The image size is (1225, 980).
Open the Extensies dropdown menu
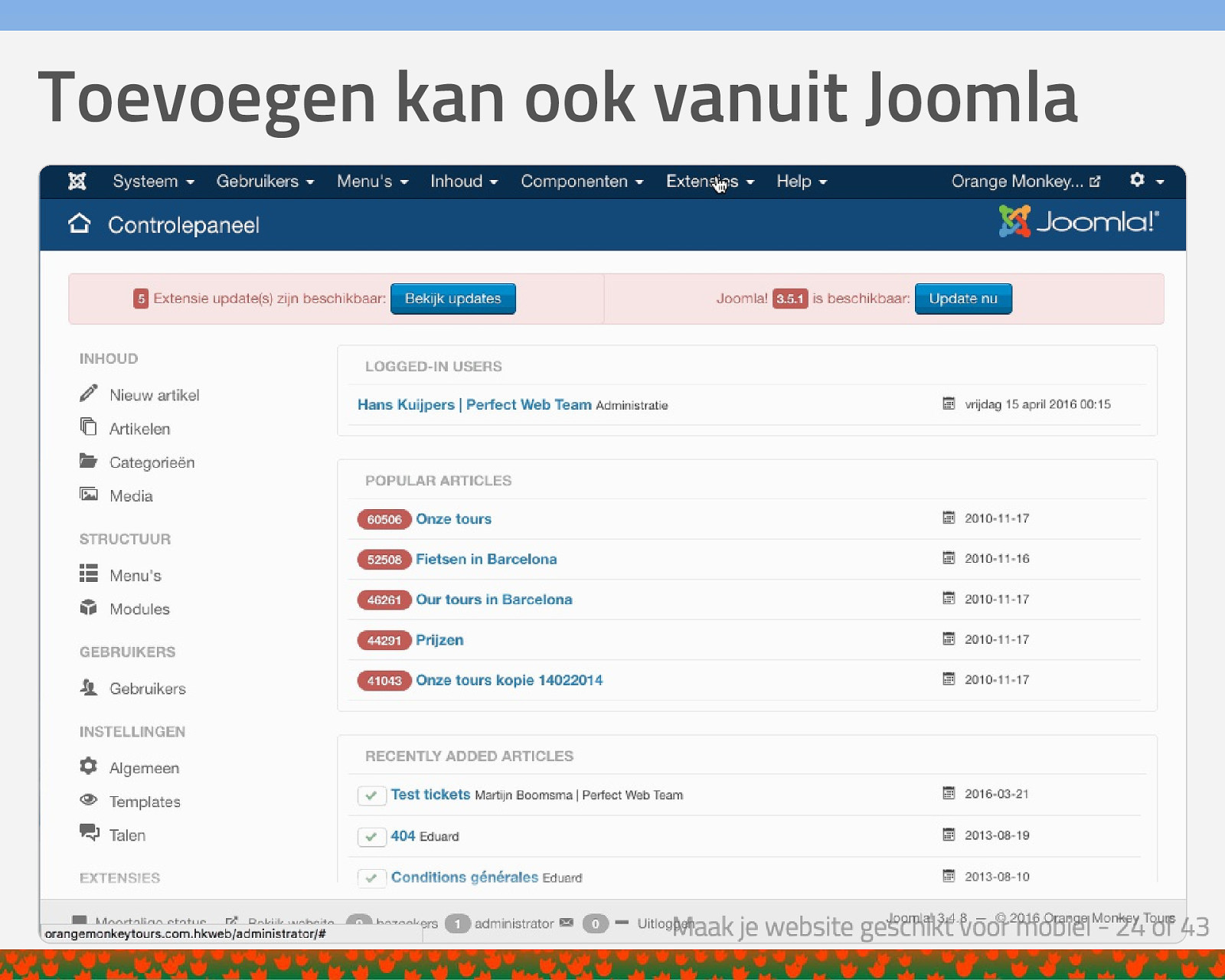pyautogui.click(x=710, y=181)
